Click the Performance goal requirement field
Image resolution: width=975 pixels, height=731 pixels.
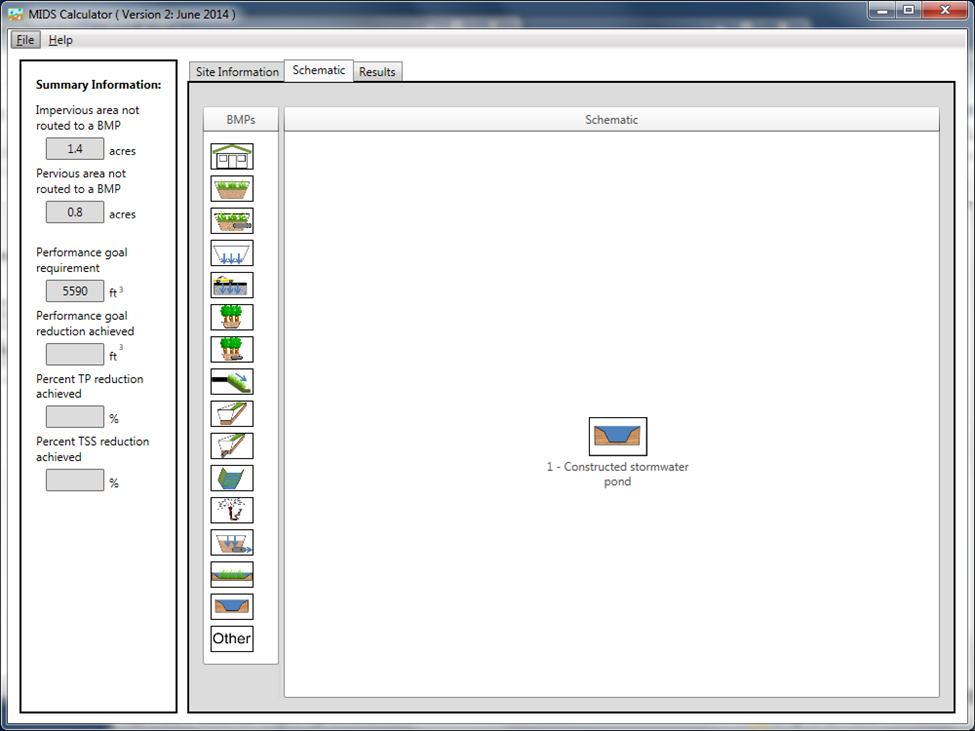click(x=75, y=291)
